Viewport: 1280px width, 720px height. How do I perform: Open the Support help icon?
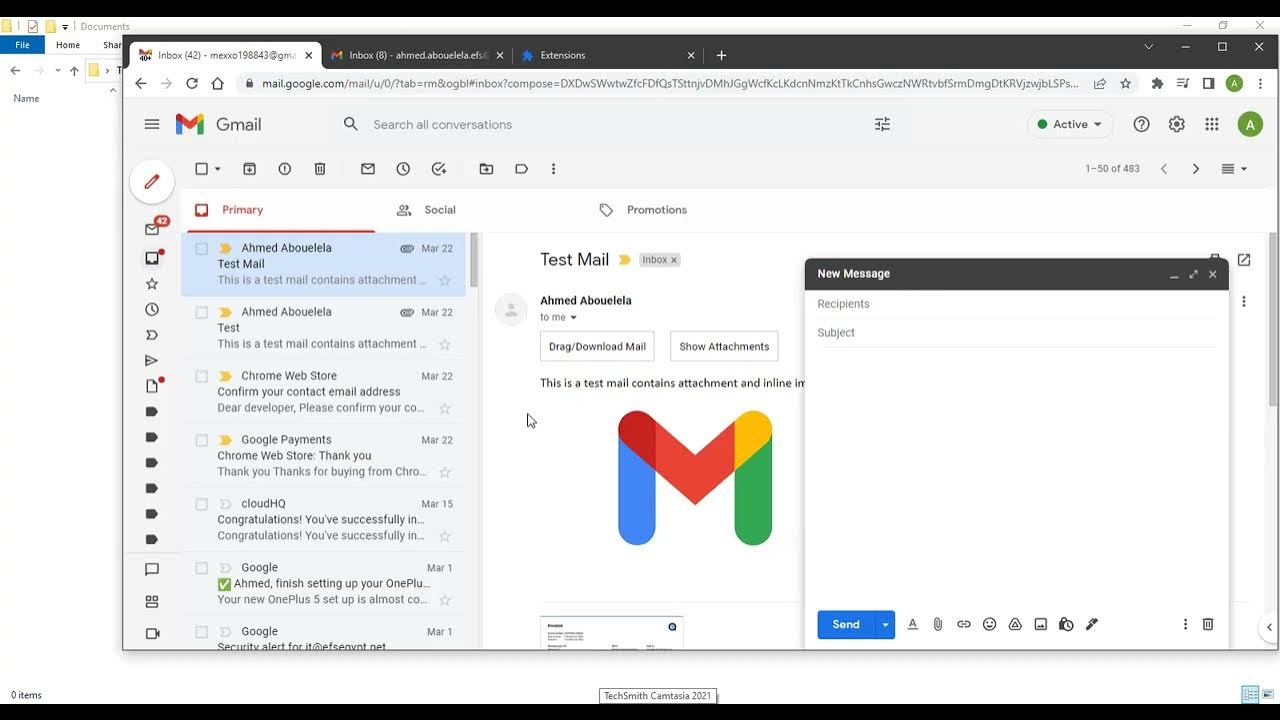point(1141,124)
